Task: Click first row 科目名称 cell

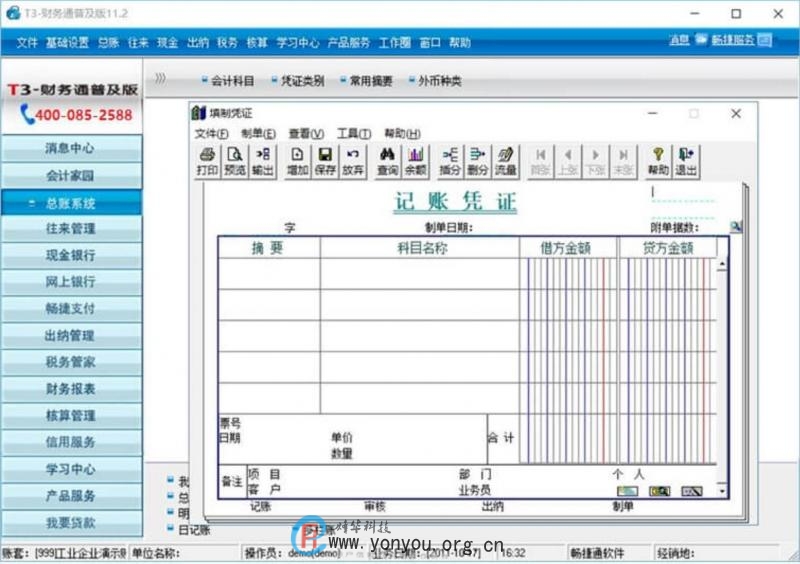Action: (x=419, y=274)
